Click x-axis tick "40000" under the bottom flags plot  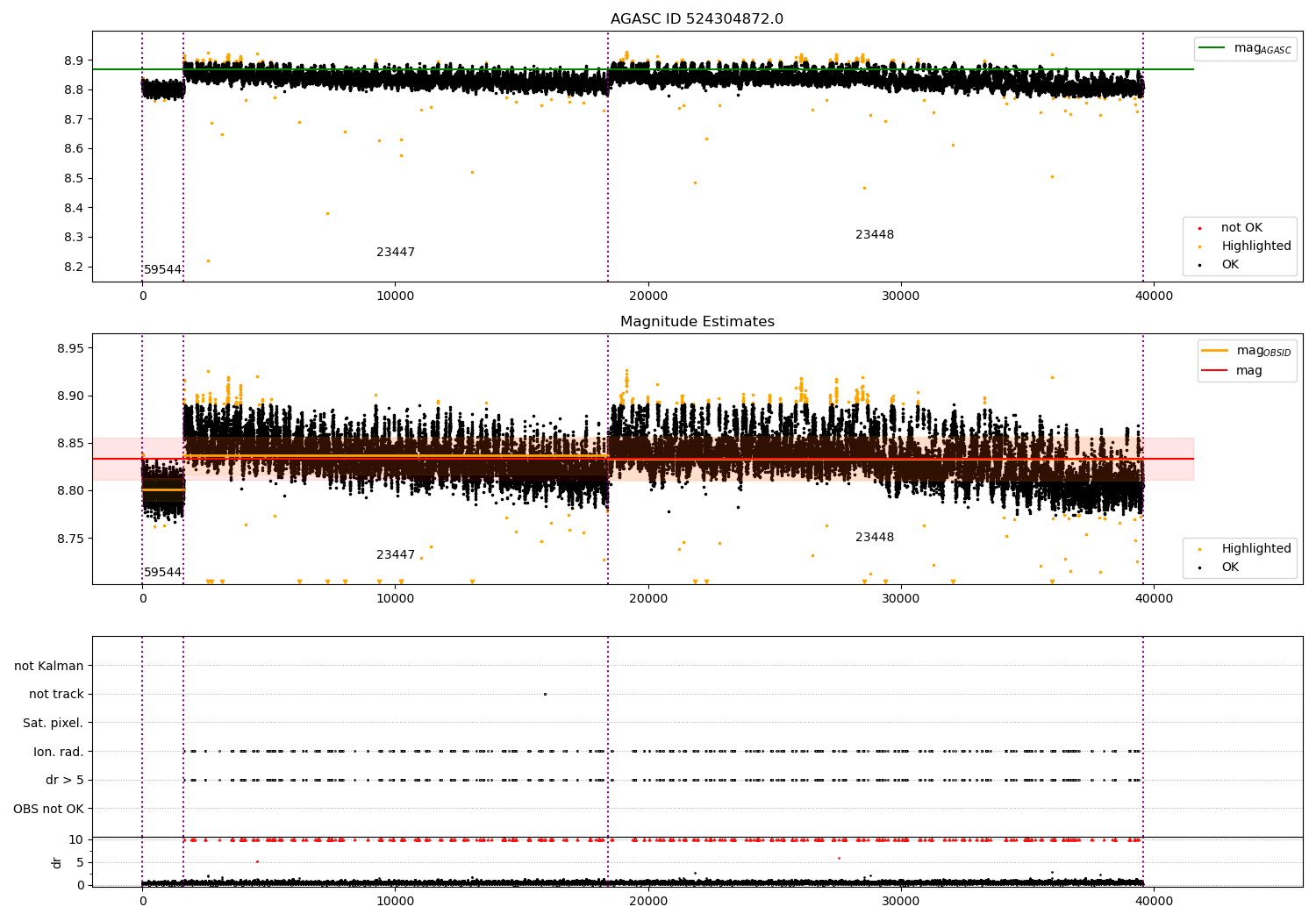pyautogui.click(x=1154, y=902)
